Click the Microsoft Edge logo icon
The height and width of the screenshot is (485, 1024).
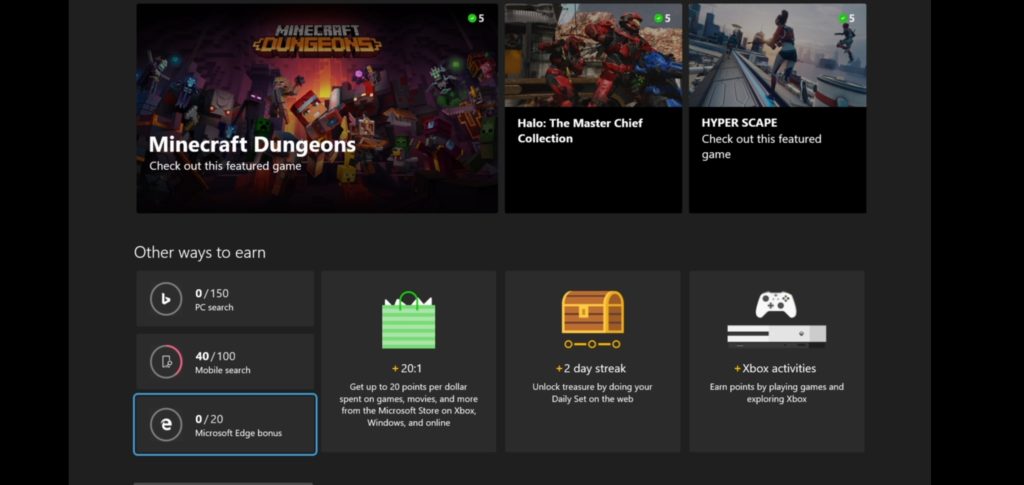166,424
